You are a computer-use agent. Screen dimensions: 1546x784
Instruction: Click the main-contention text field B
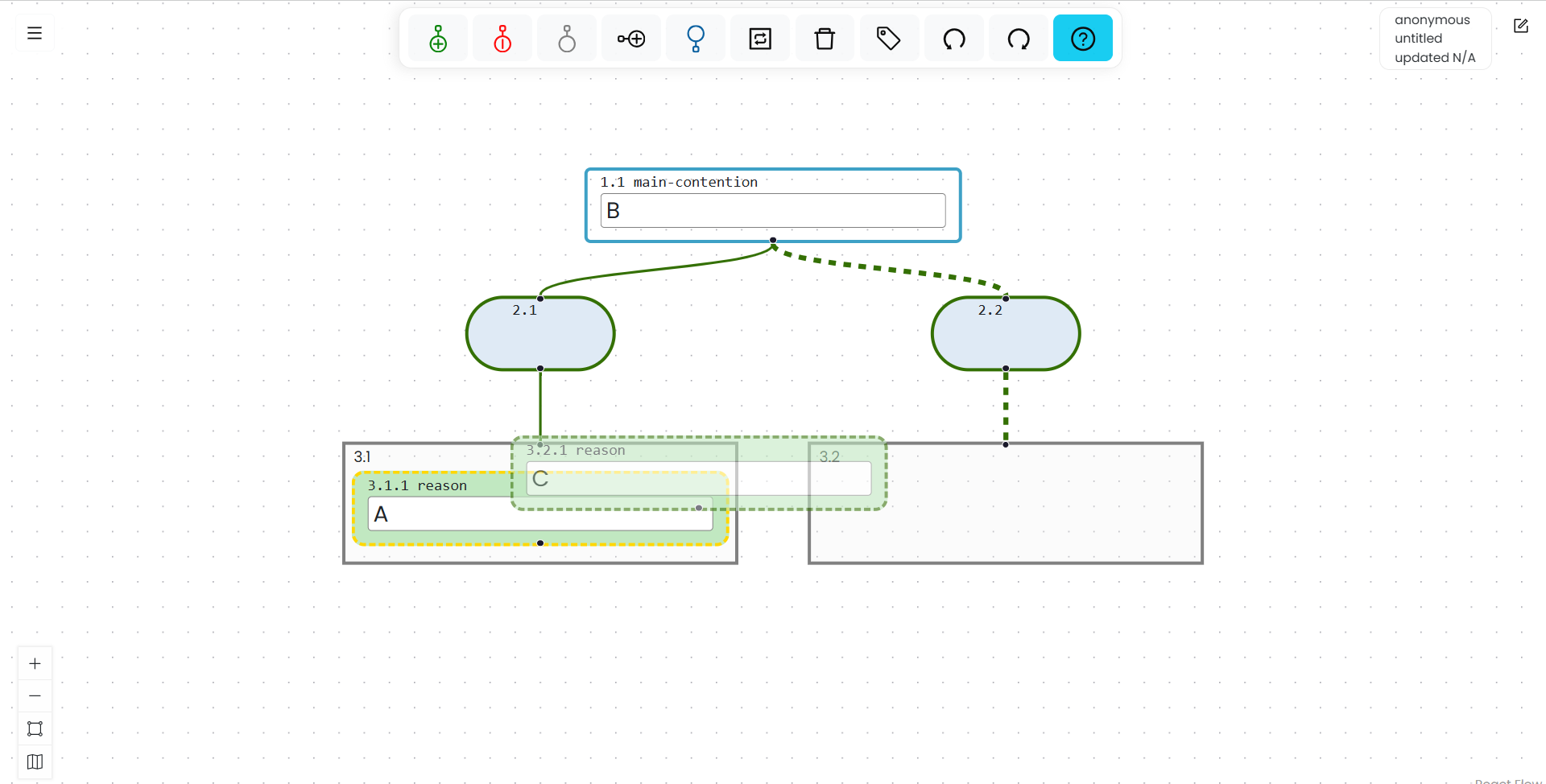click(773, 211)
